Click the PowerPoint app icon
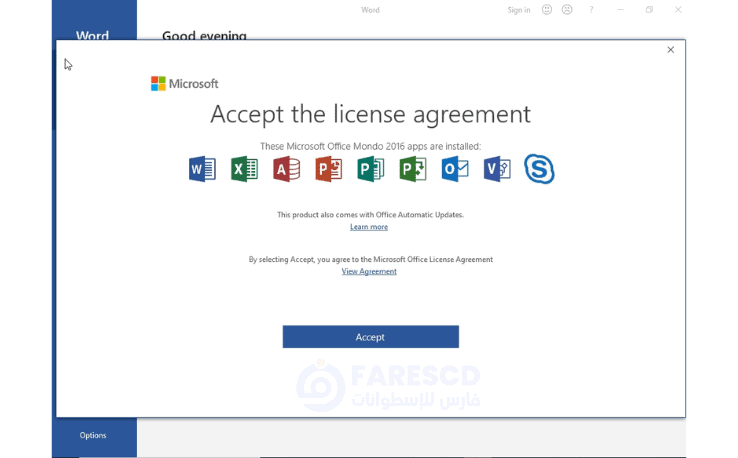Image resolution: width=738 pixels, height=458 pixels. coord(329,169)
